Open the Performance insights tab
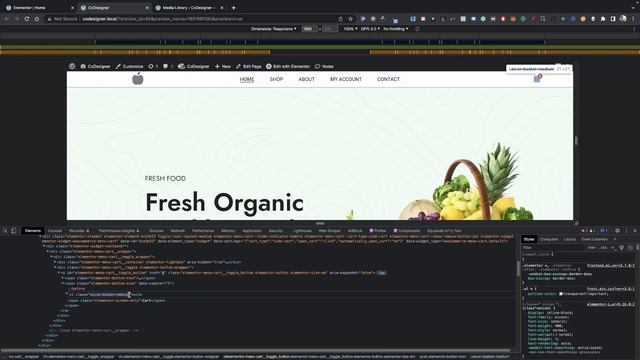 (x=119, y=231)
